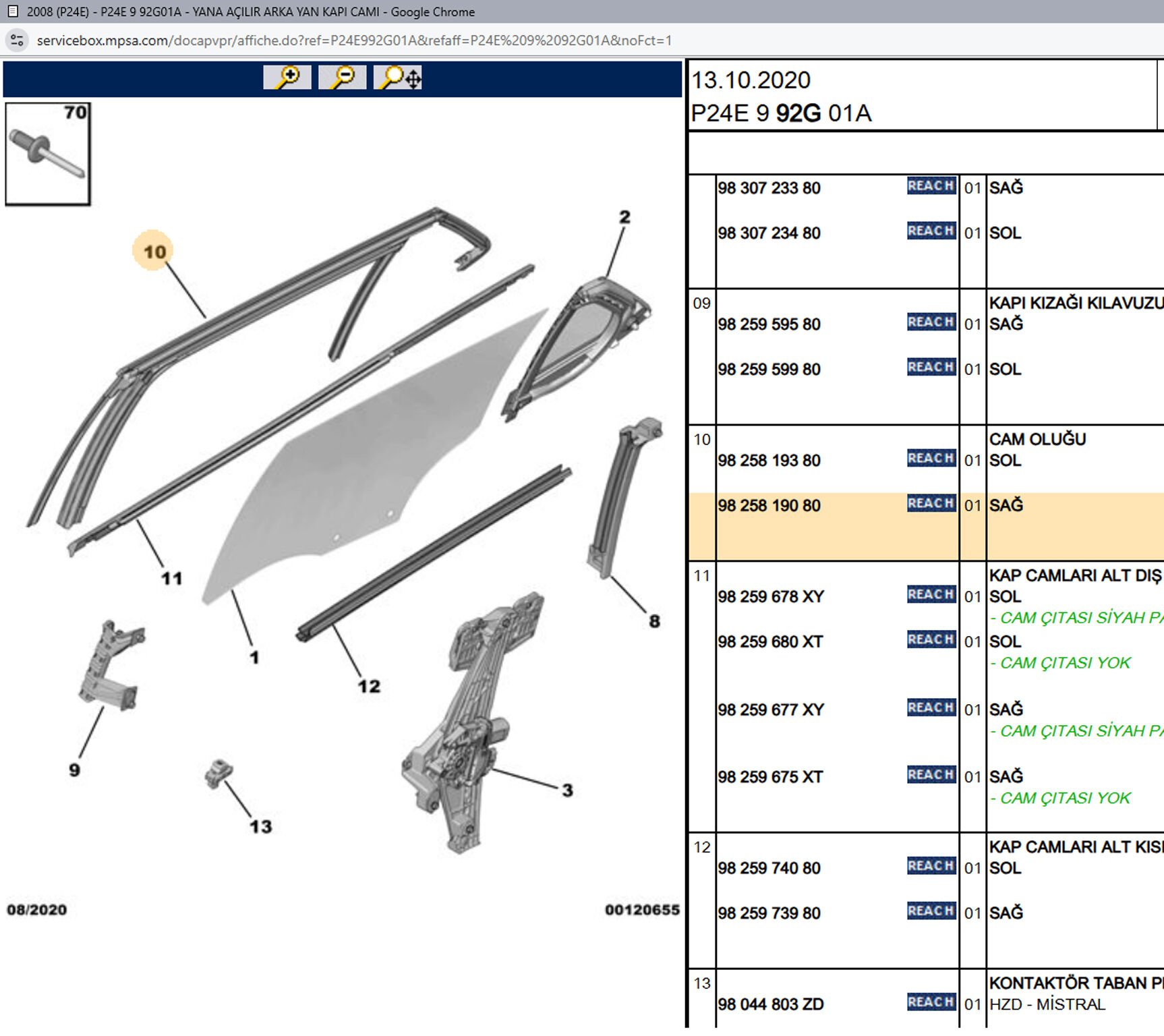Click part number 98 259 678 XY
The width and height of the screenshot is (1164, 1036).
point(771,597)
